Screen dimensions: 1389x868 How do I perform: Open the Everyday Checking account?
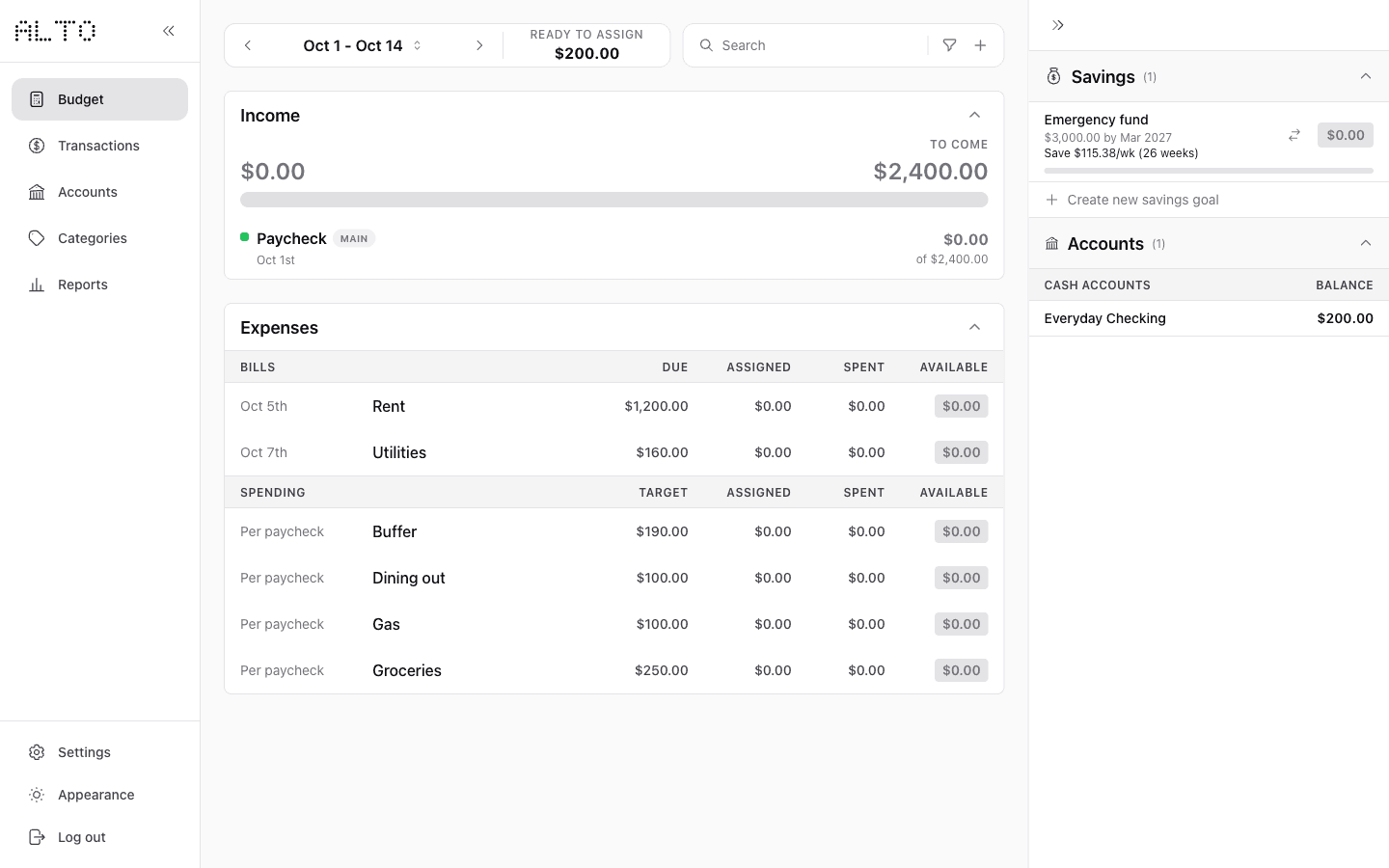(x=1209, y=318)
